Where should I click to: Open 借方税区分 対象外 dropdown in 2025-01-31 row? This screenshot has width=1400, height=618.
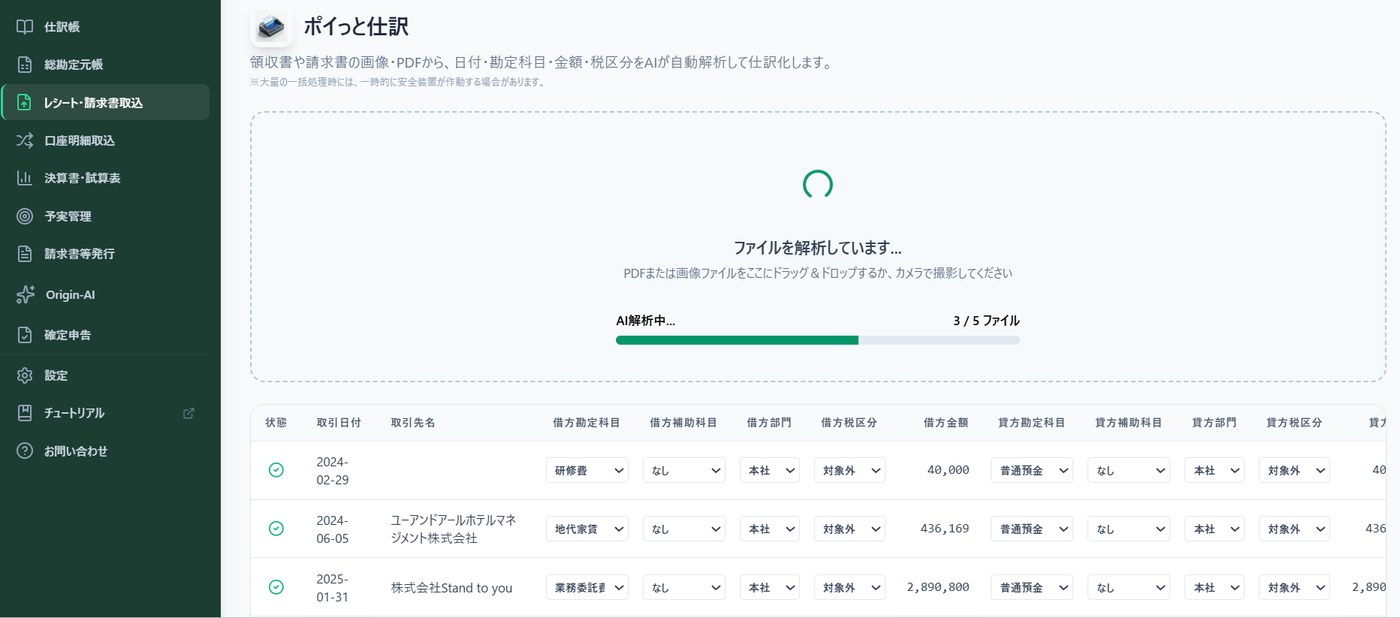(x=849, y=588)
